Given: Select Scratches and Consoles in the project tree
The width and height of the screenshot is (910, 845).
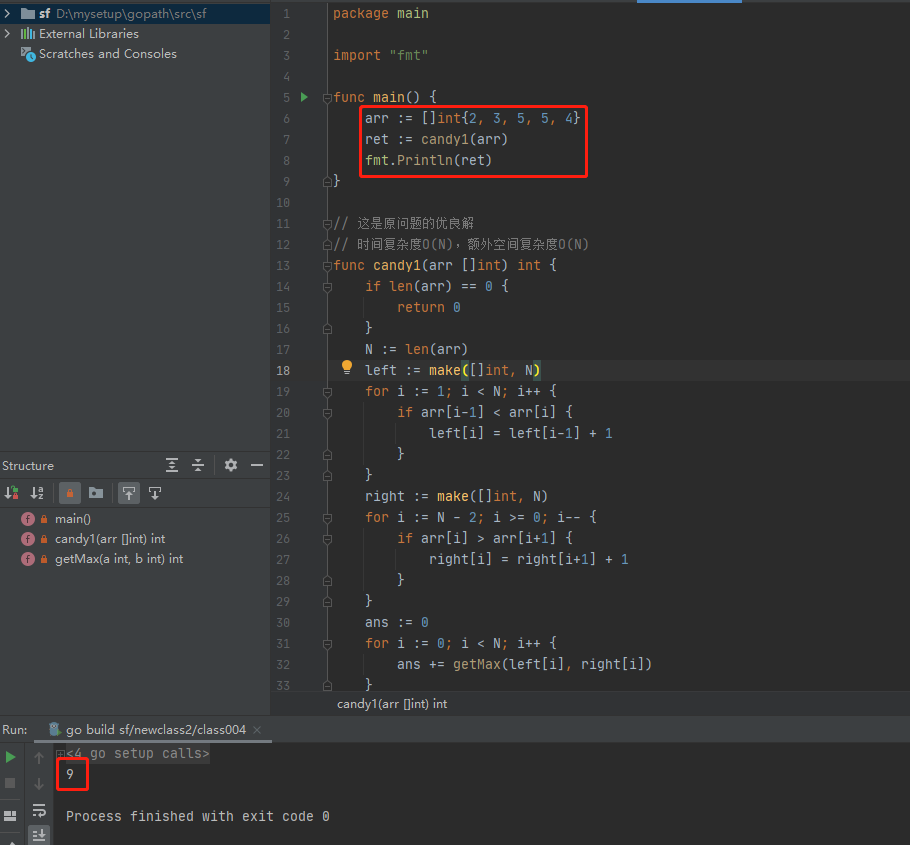Looking at the screenshot, I should click(x=107, y=54).
